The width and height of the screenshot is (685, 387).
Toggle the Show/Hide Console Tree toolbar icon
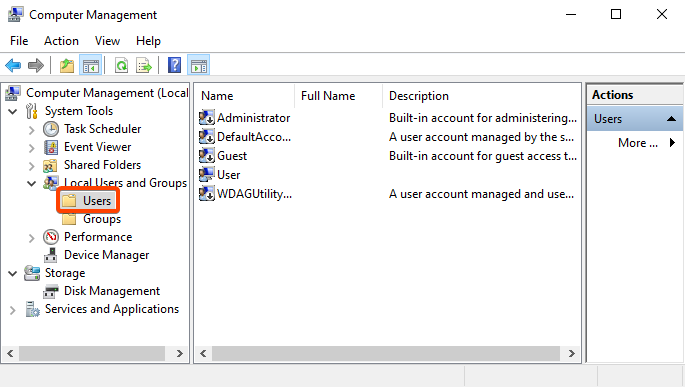tap(90, 66)
